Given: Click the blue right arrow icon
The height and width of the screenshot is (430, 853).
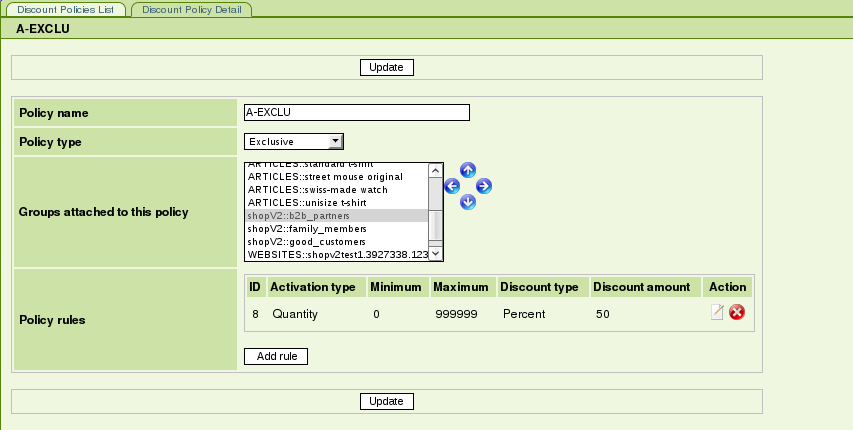Looking at the screenshot, I should (484, 186).
